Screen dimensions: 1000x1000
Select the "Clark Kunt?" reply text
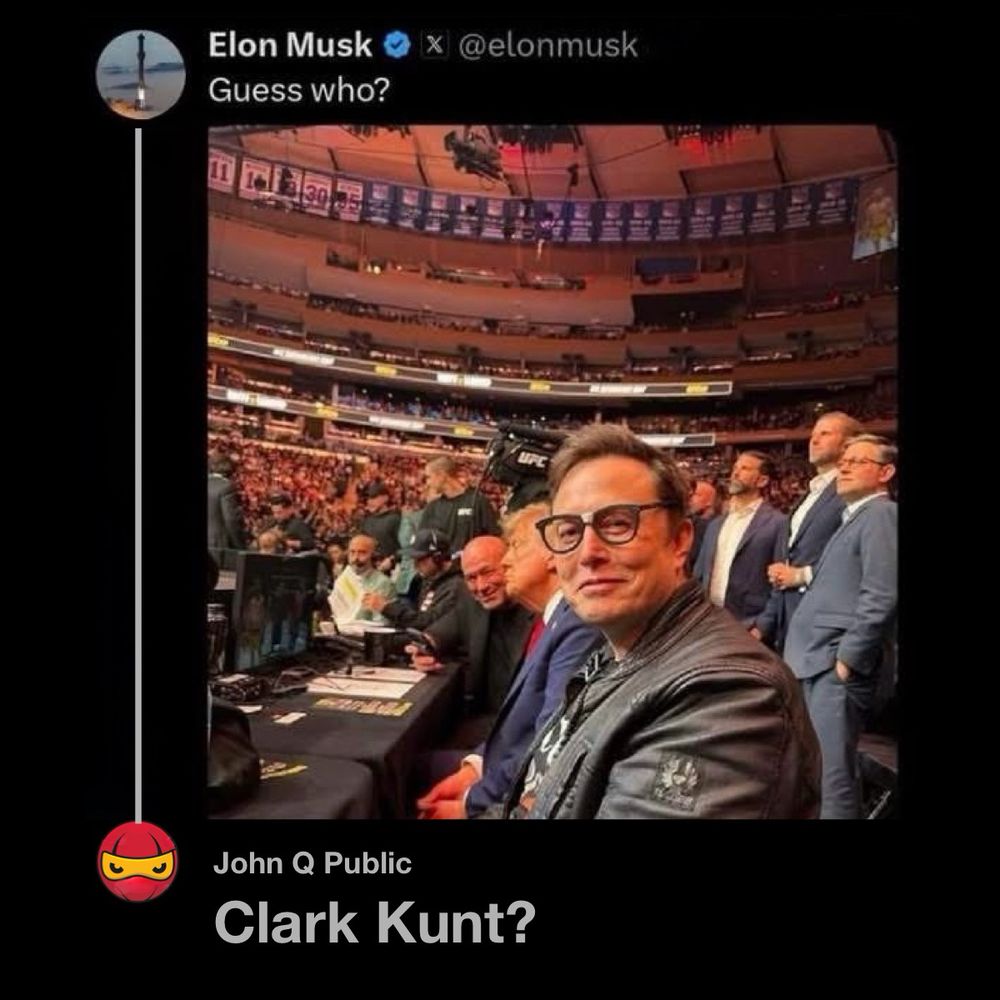(x=375, y=922)
